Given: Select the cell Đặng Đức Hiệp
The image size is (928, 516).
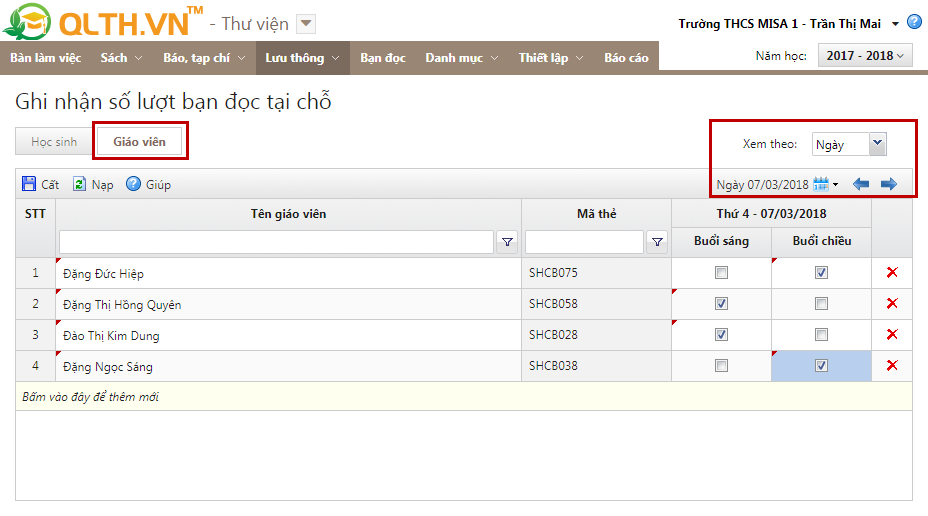Looking at the screenshot, I should click(x=289, y=273).
